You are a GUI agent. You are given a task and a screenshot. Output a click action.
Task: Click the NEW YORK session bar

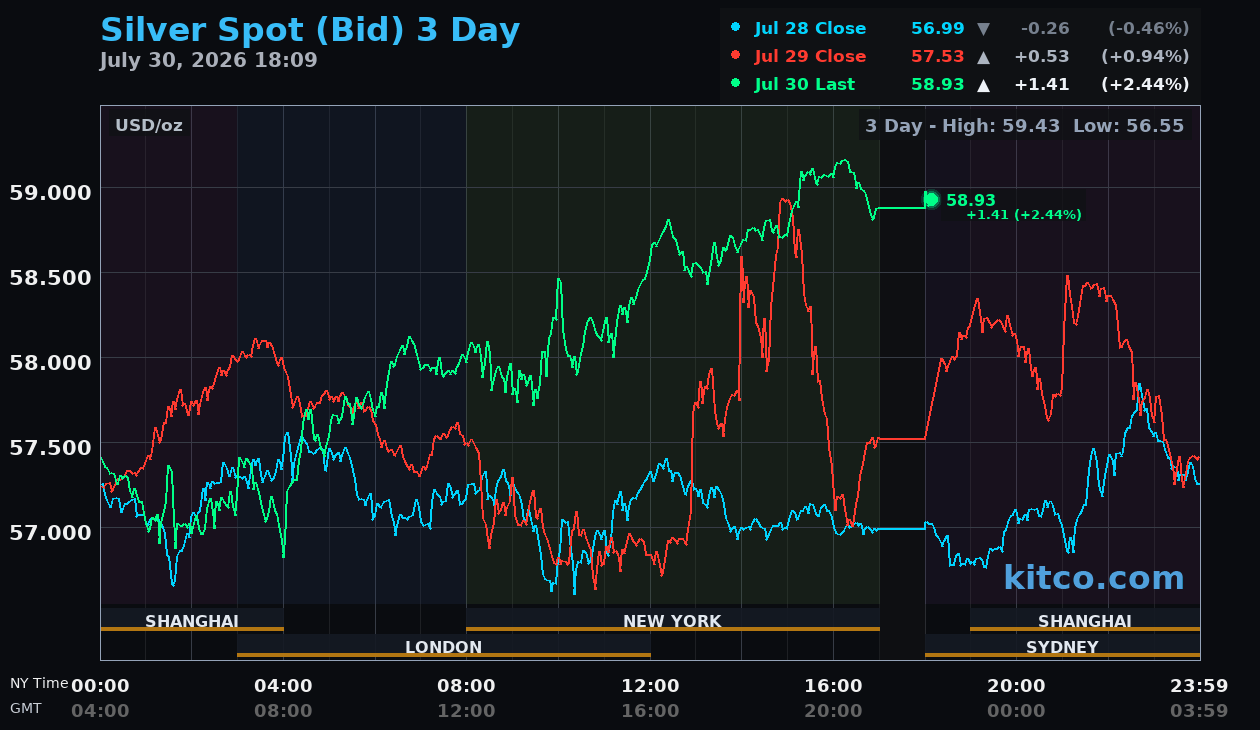(672, 620)
